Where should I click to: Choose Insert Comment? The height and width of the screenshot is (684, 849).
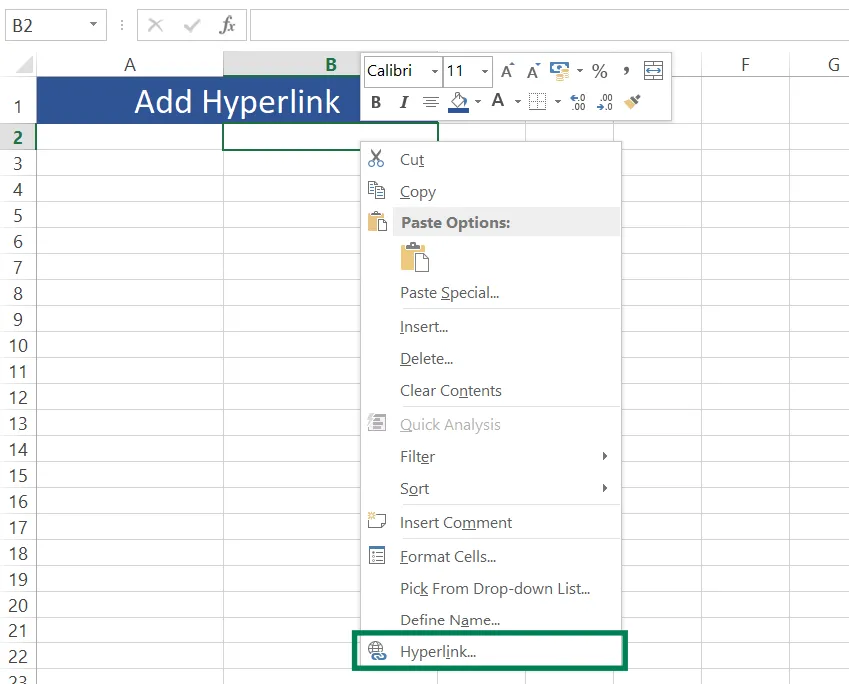click(x=491, y=522)
